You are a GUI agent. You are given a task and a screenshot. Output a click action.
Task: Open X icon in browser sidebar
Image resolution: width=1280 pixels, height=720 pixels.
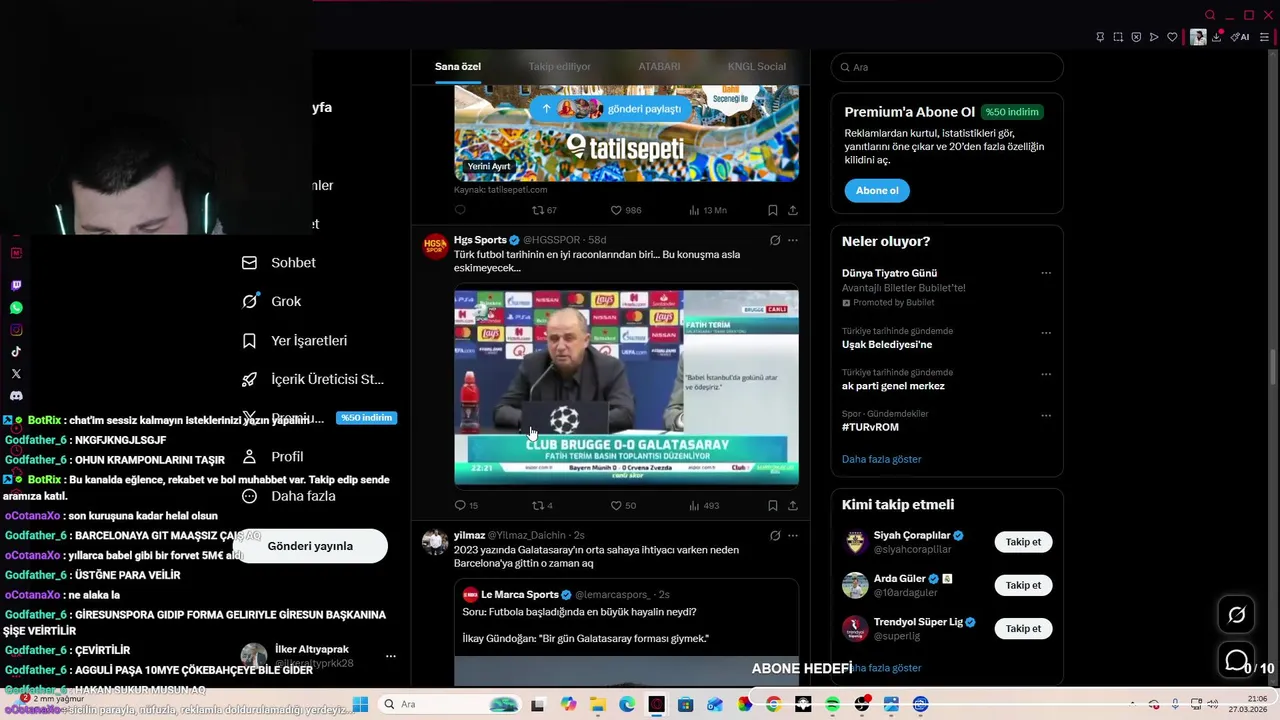tap(16, 374)
